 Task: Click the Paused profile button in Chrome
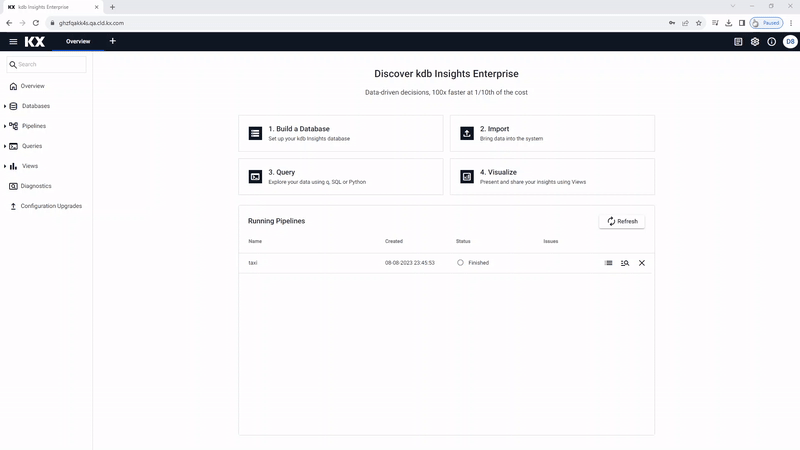tap(766, 23)
